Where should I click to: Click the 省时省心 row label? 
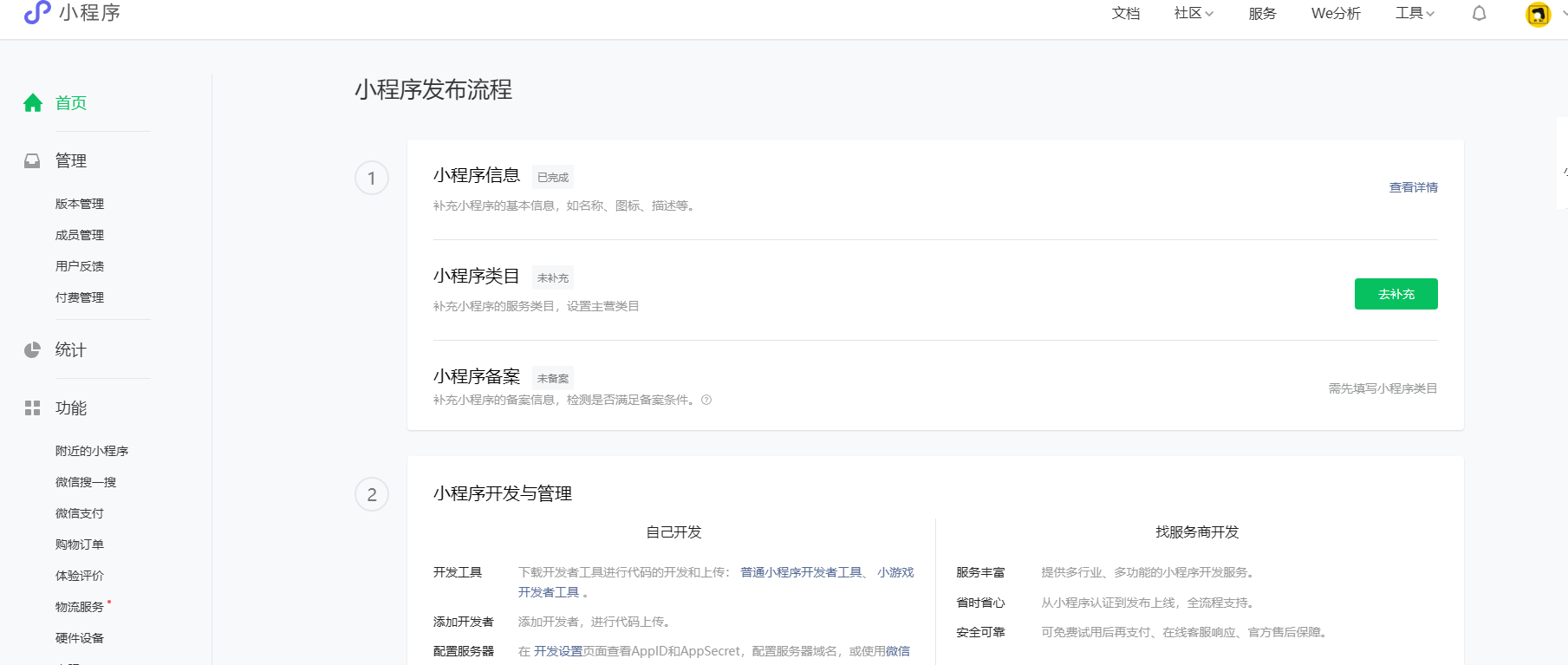pyautogui.click(x=981, y=603)
